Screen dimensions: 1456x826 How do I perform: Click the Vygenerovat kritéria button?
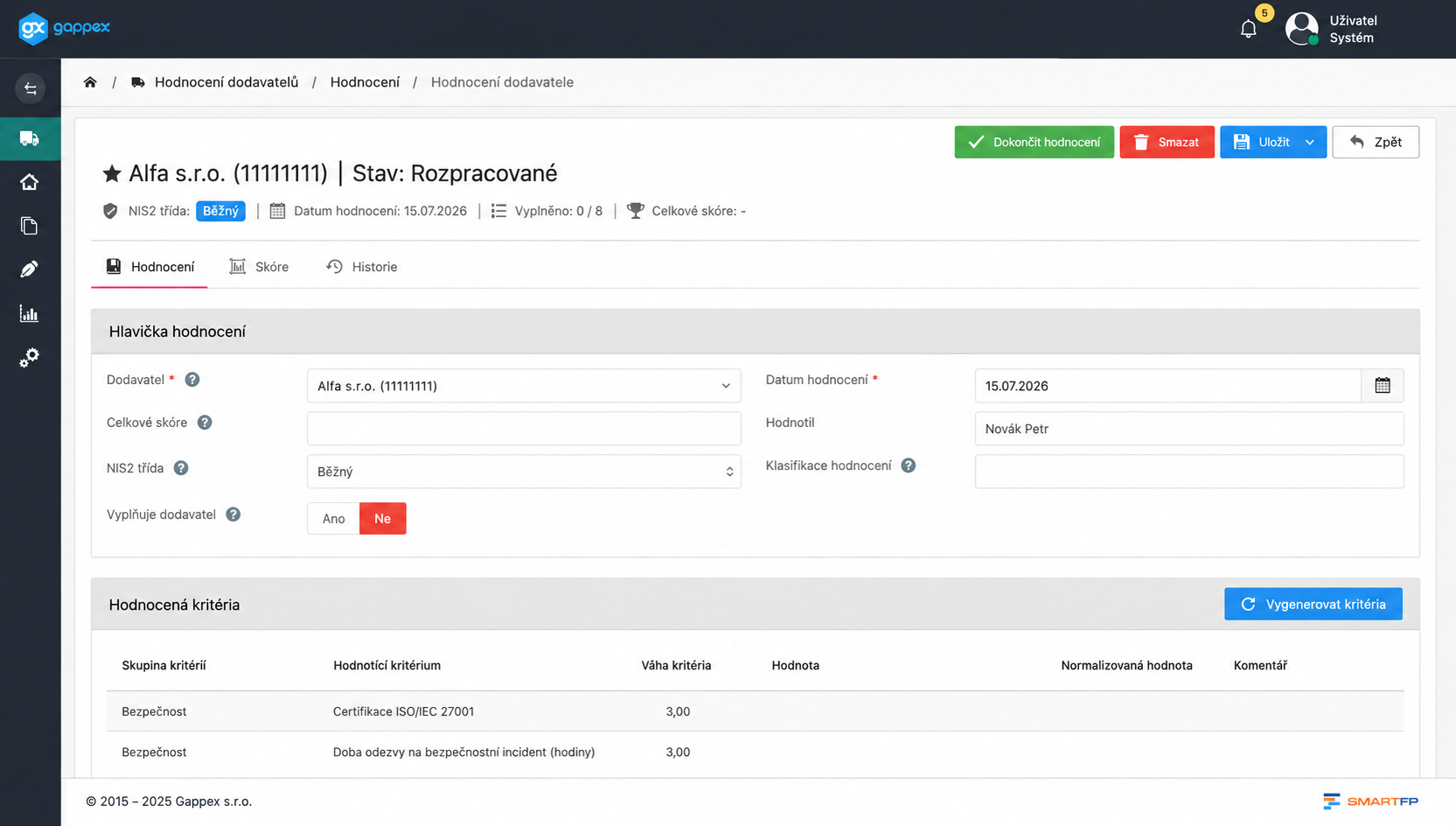[1313, 605]
